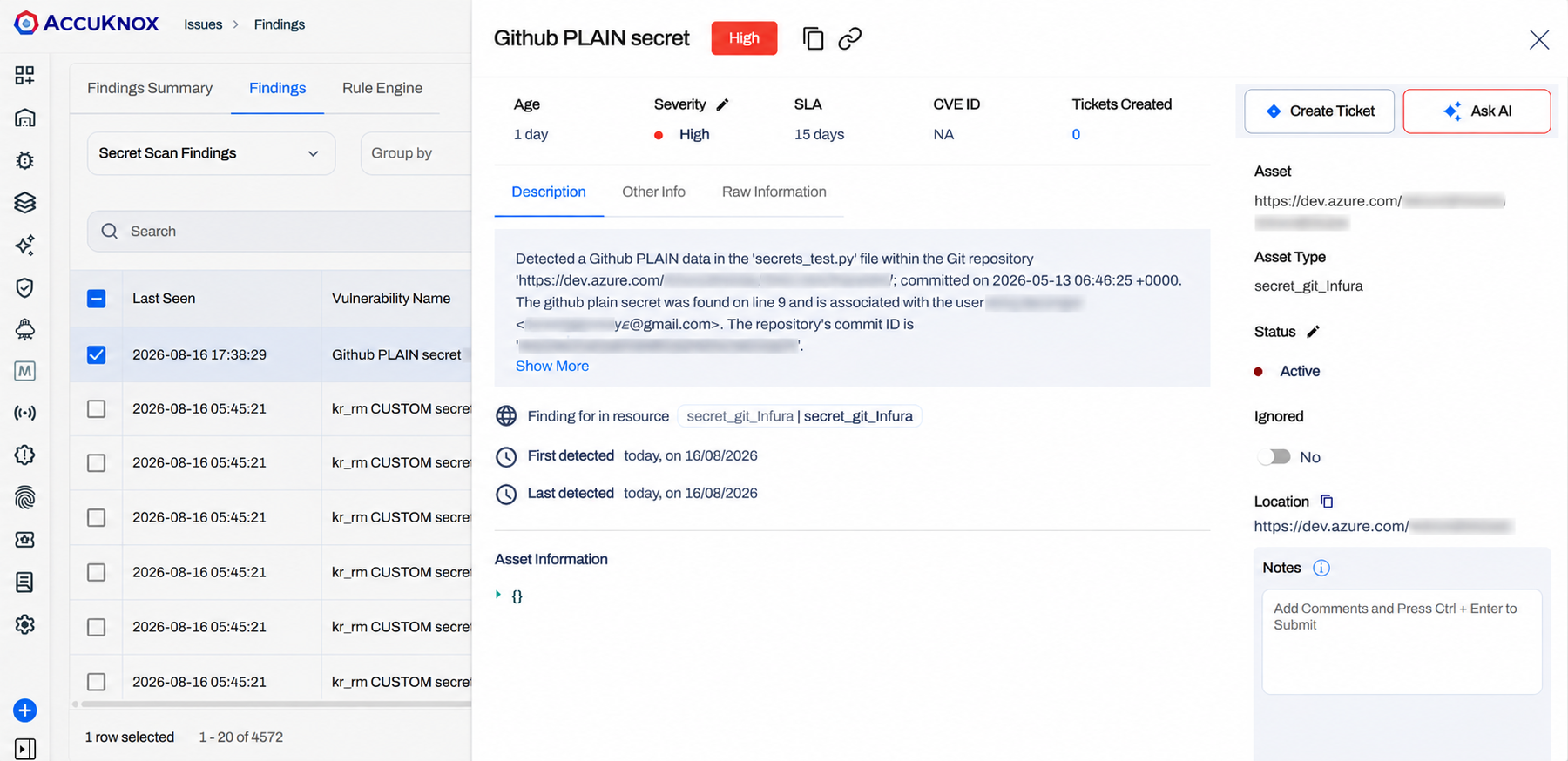Open the Raw Information tab
This screenshot has width=1568, height=761.
(774, 192)
